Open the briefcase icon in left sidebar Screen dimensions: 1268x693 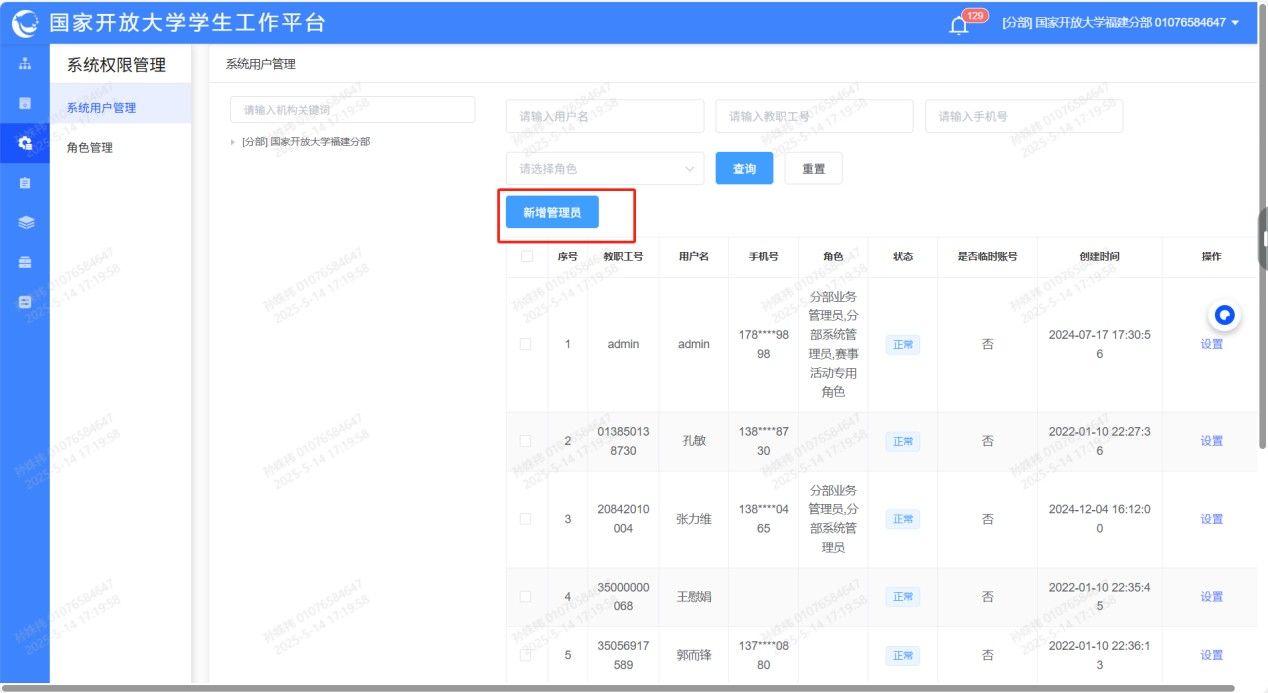25,262
